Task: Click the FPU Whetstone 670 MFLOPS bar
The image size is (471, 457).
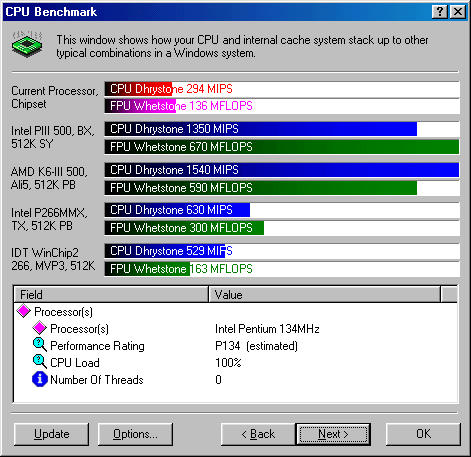Action: coord(282,147)
